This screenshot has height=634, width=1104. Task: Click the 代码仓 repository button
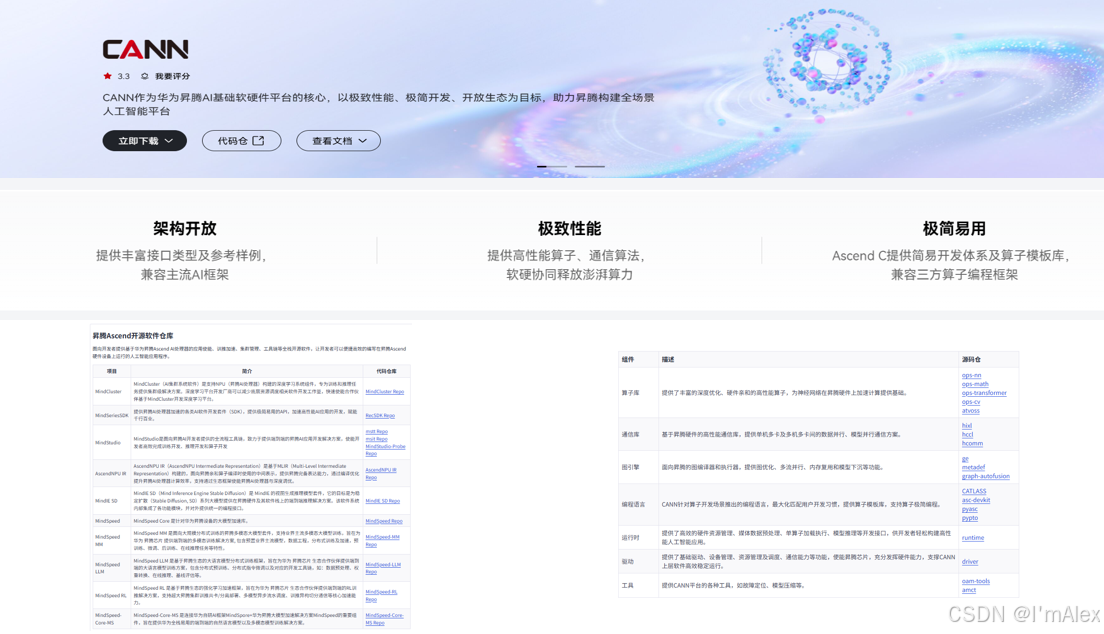tap(241, 140)
